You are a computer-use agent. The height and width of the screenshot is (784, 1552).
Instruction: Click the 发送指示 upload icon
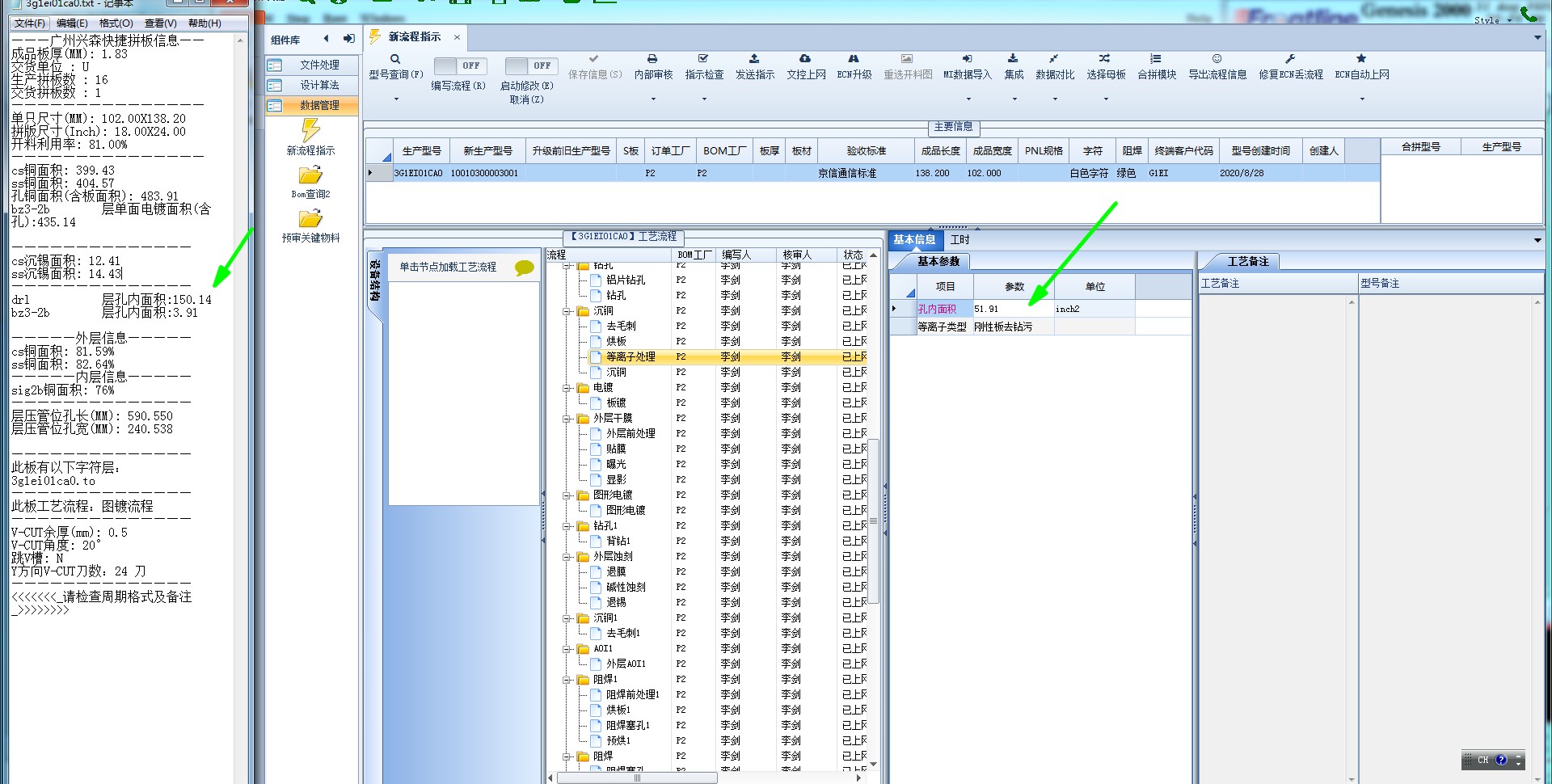[754, 59]
